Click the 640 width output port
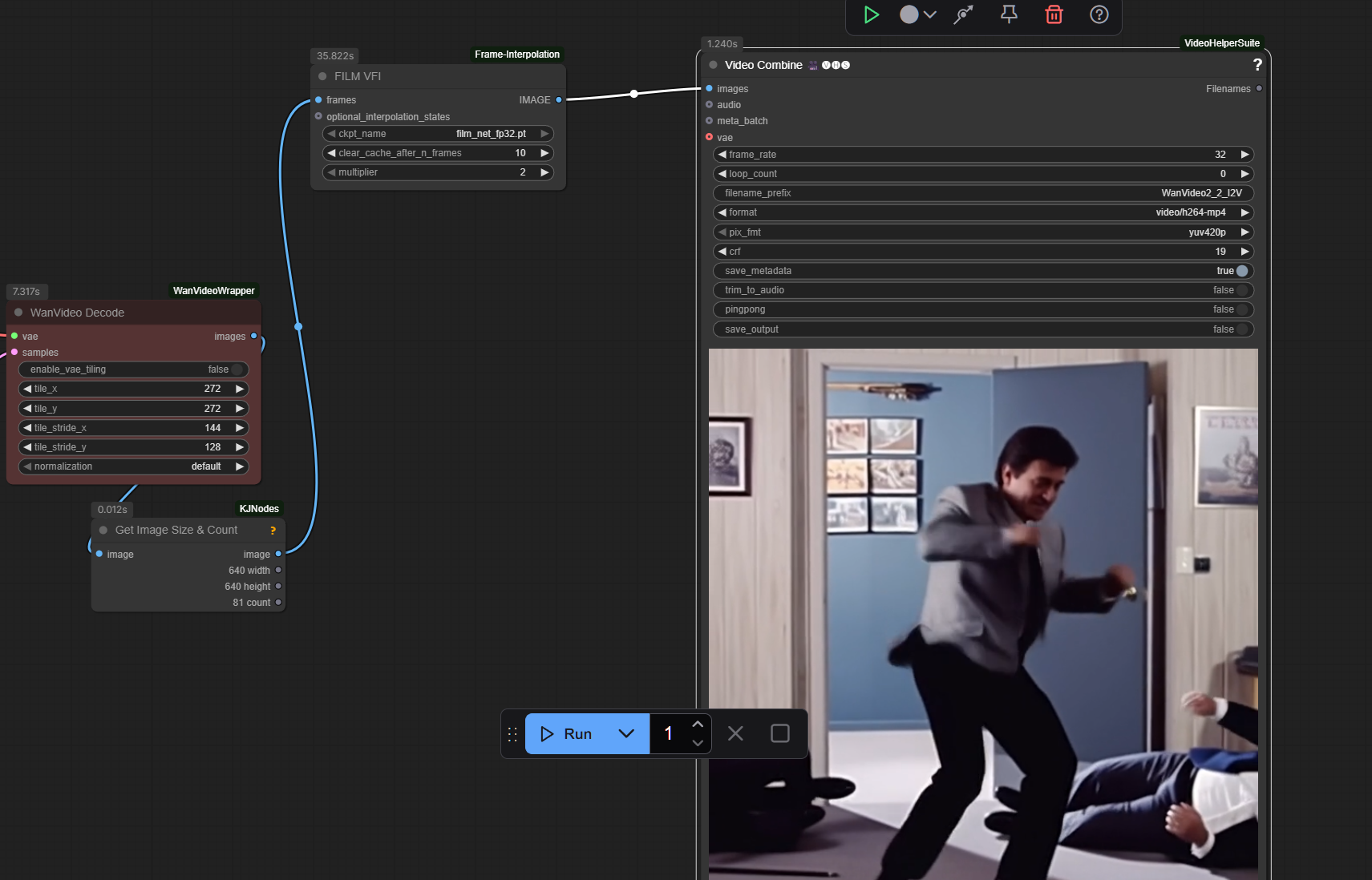 [x=278, y=570]
